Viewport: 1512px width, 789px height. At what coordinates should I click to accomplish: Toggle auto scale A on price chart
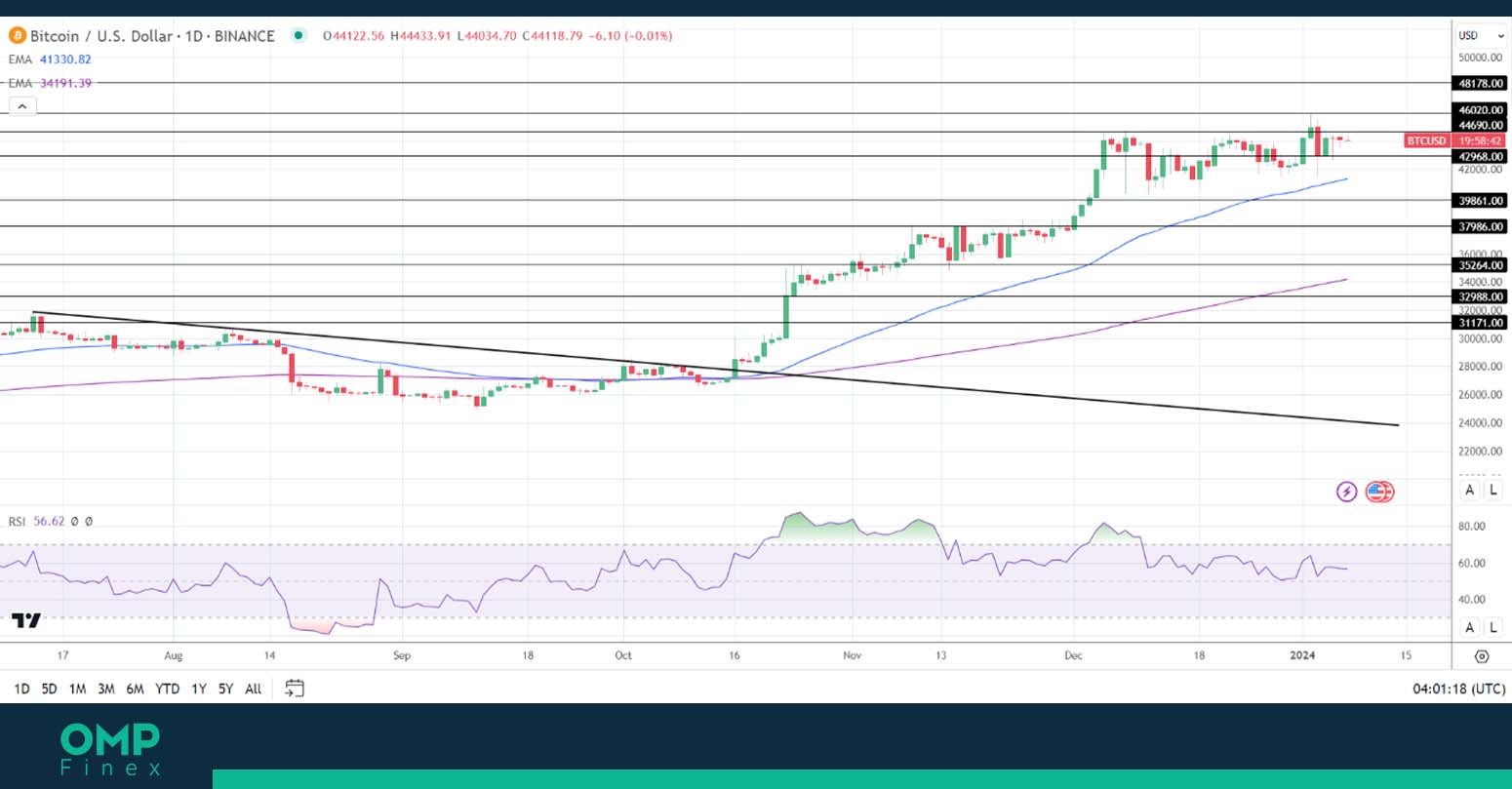click(x=1470, y=490)
